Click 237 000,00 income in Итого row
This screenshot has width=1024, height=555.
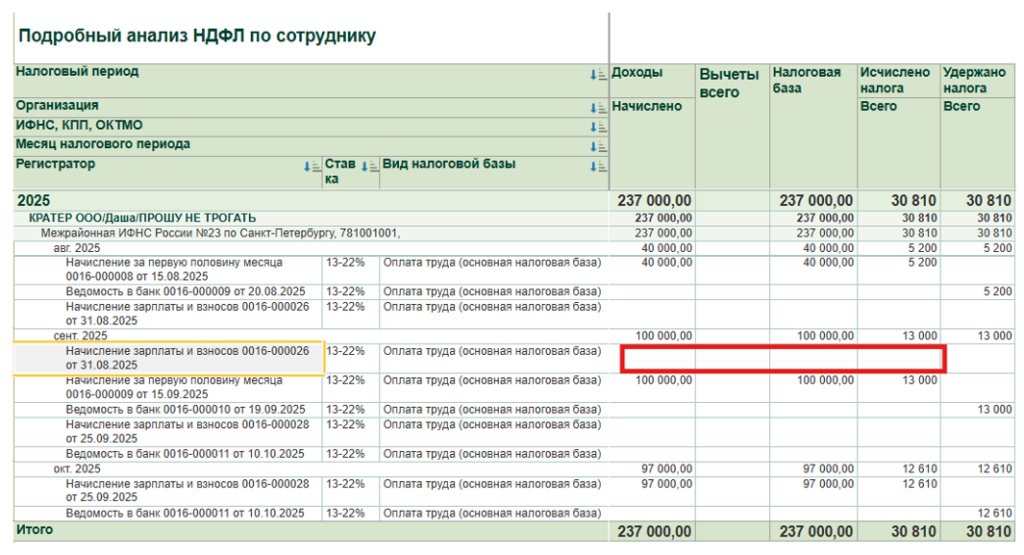(654, 531)
